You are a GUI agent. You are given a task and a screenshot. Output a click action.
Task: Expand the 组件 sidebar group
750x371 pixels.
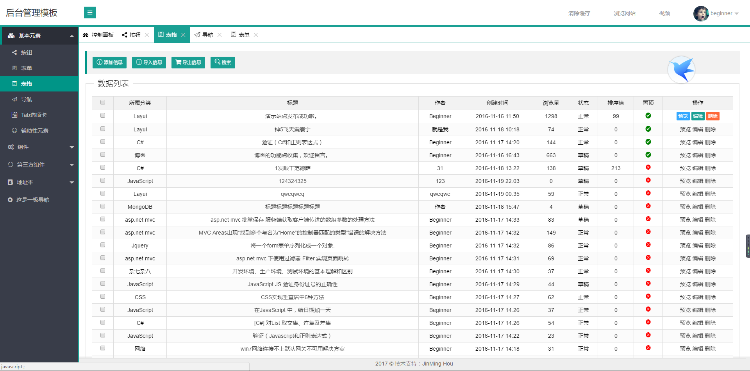[x=39, y=147]
